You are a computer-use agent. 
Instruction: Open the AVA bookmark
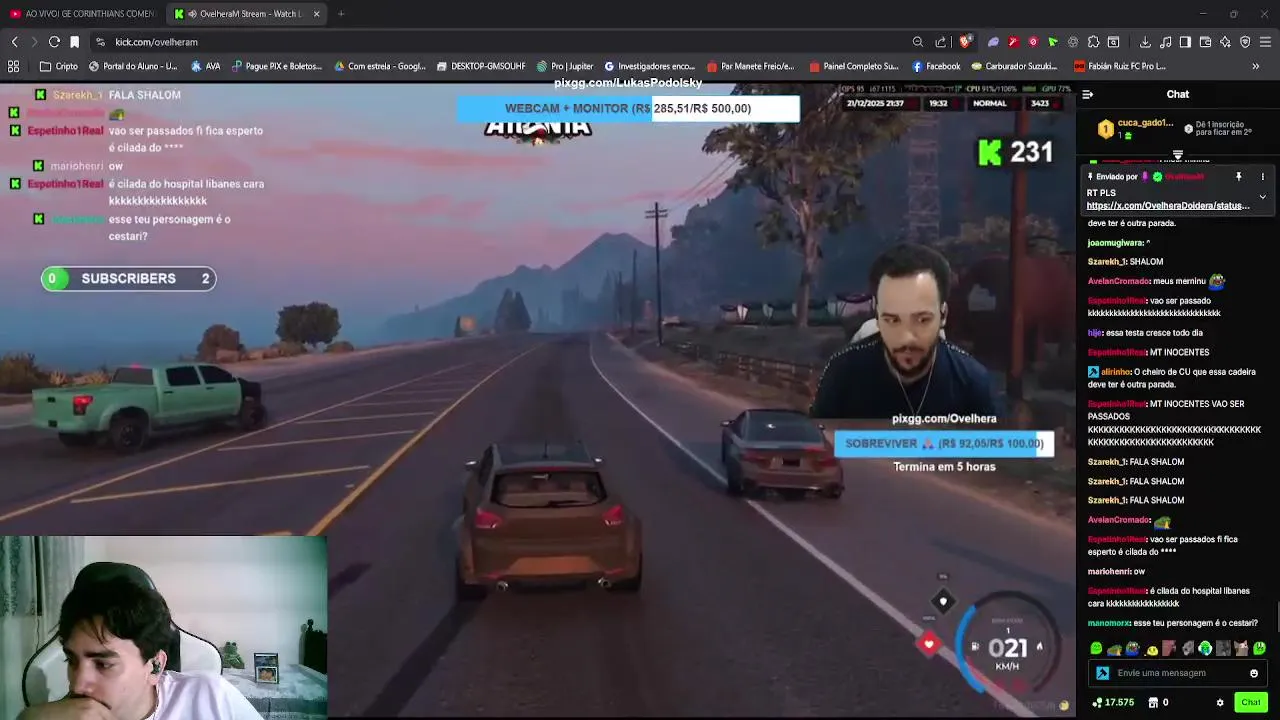tap(206, 66)
